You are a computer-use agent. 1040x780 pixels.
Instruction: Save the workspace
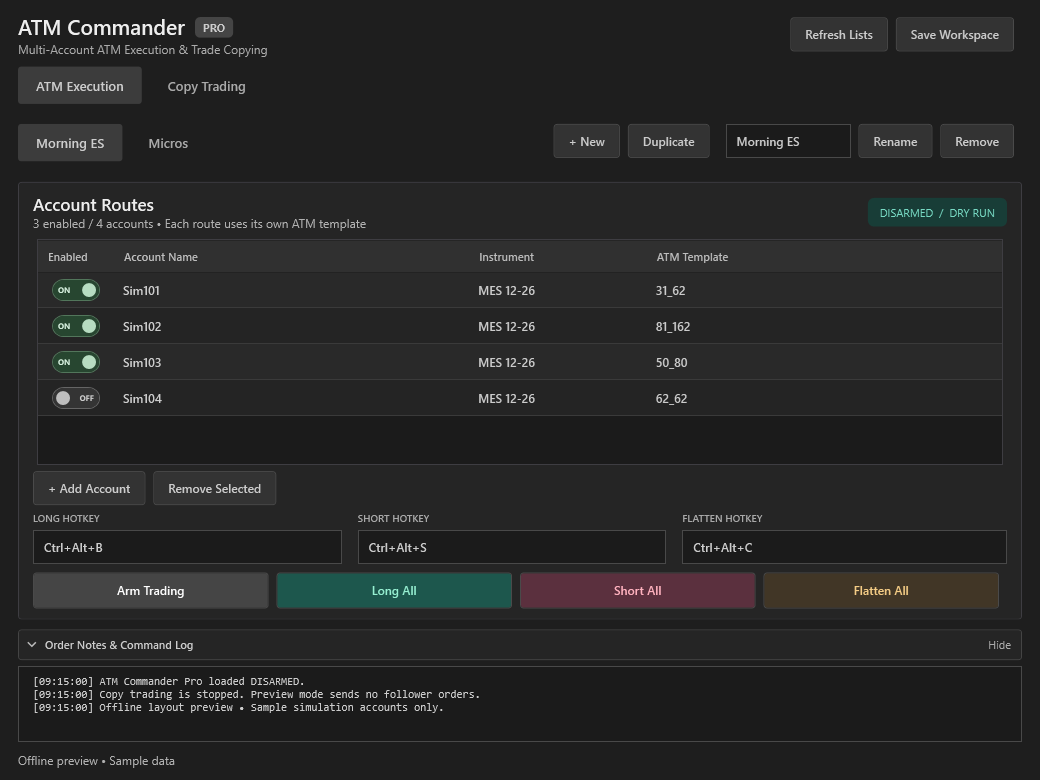tap(954, 34)
